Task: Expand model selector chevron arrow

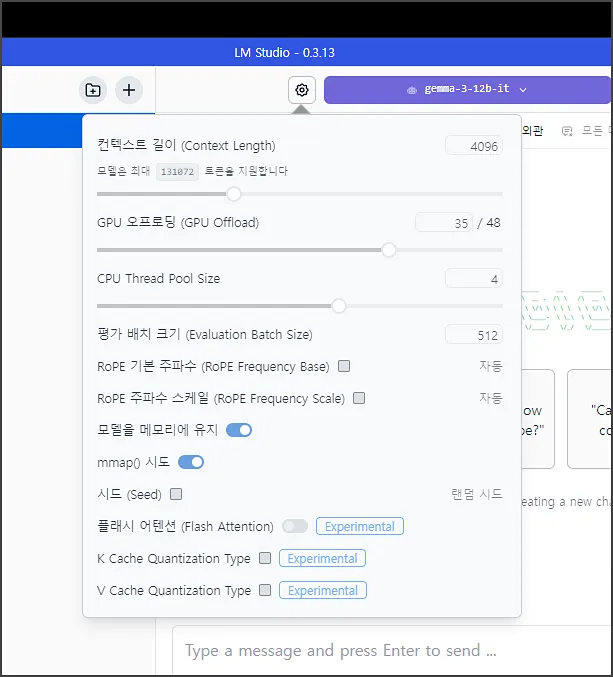Action: 523,90
